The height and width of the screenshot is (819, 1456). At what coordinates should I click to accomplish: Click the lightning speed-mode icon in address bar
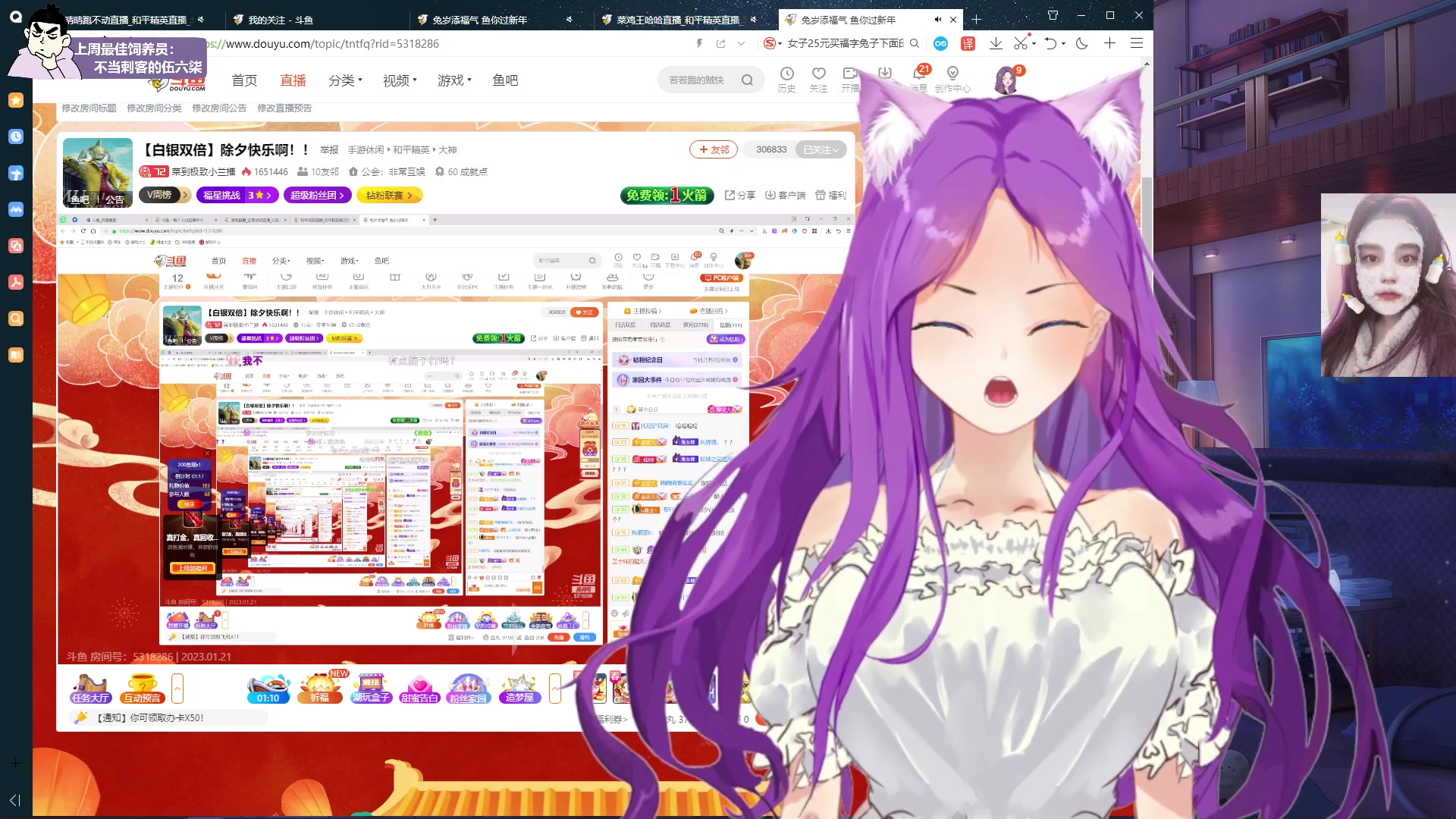point(699,43)
